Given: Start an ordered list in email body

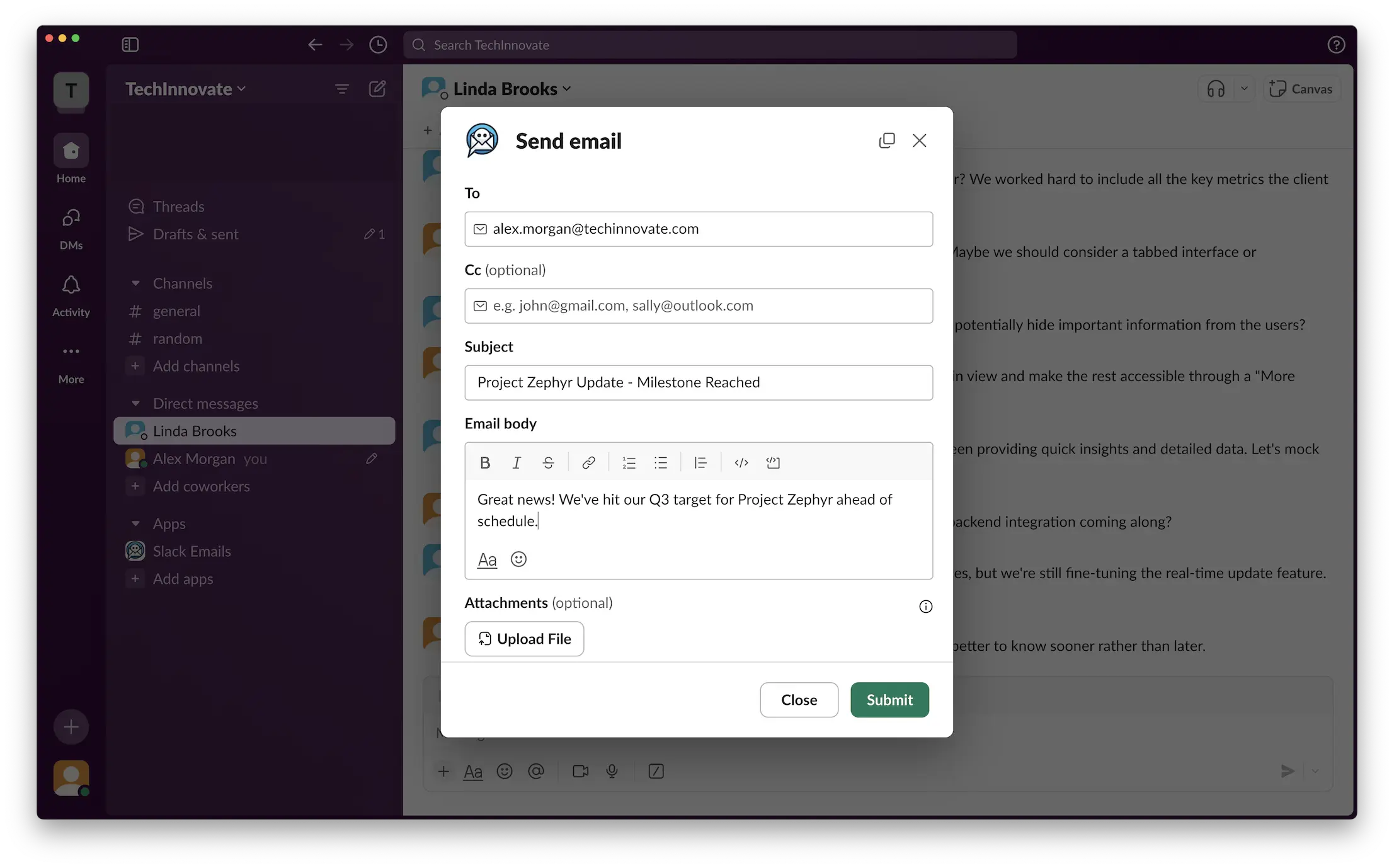Looking at the screenshot, I should tap(629, 463).
